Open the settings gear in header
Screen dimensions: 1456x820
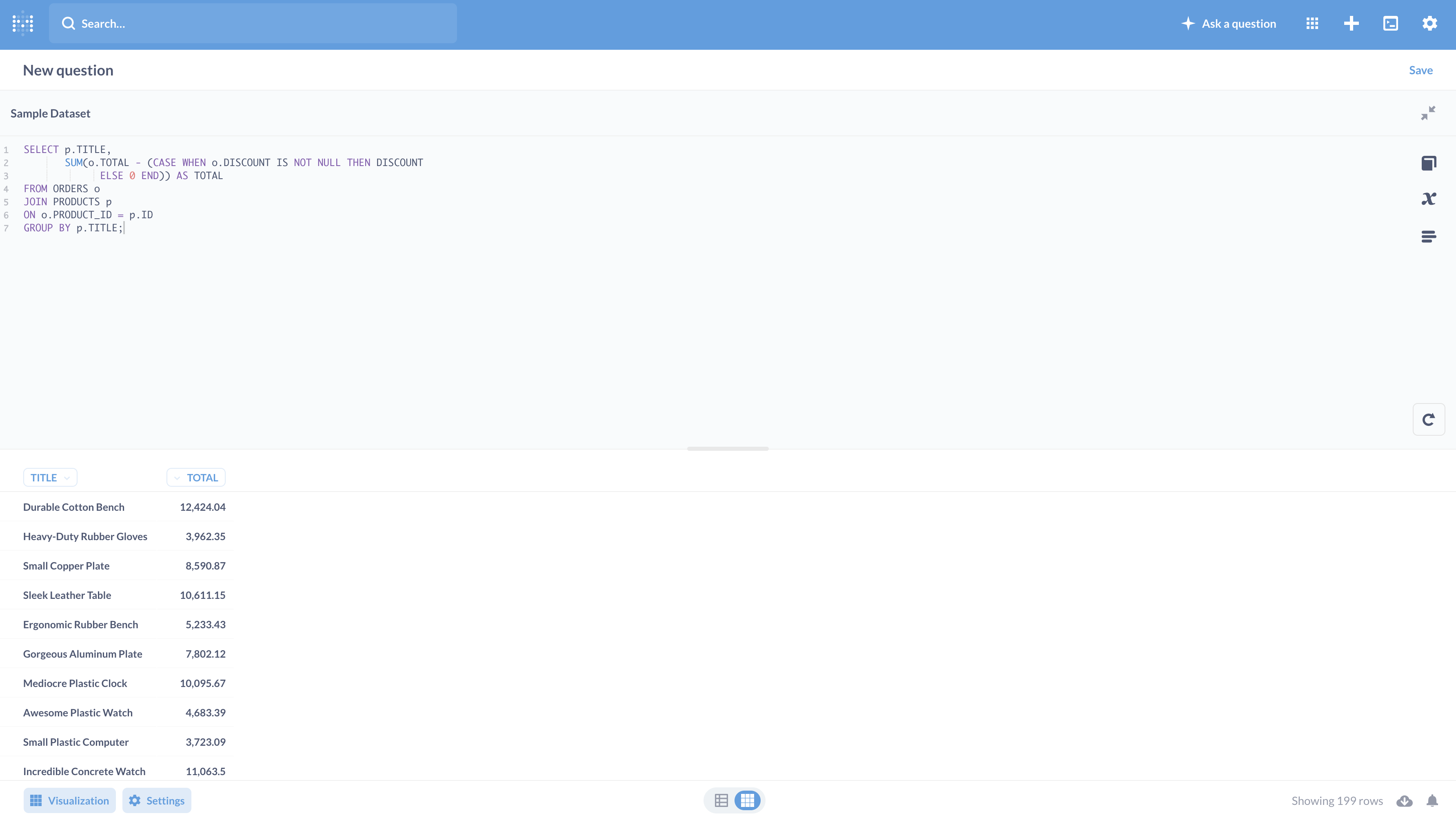(1430, 23)
